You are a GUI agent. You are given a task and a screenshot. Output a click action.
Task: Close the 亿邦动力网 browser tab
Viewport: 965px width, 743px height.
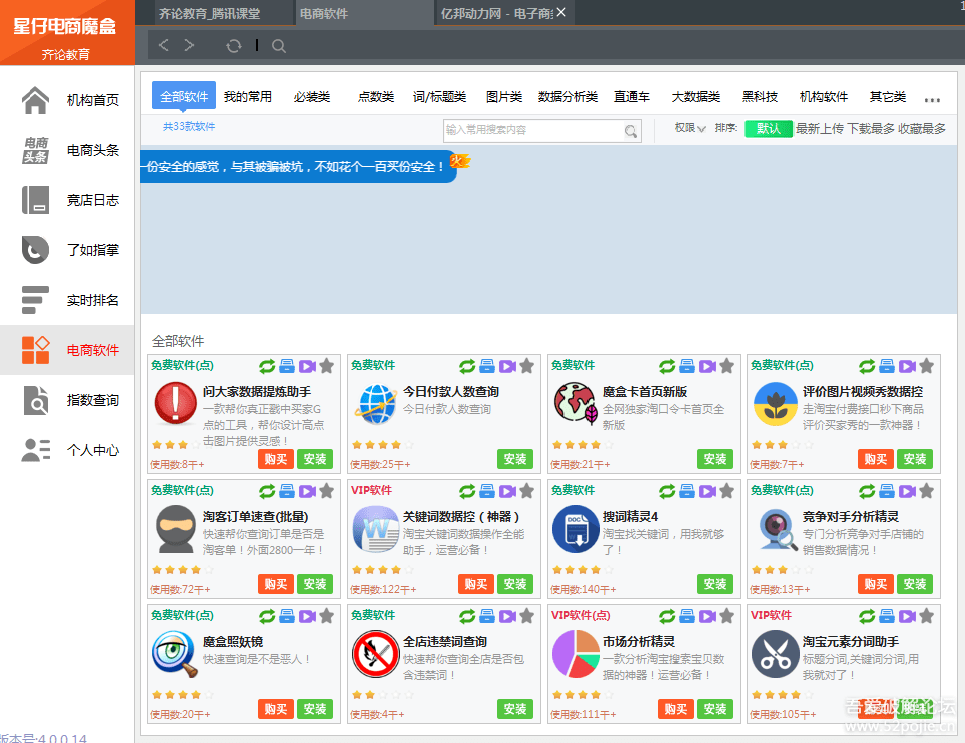click(x=561, y=12)
